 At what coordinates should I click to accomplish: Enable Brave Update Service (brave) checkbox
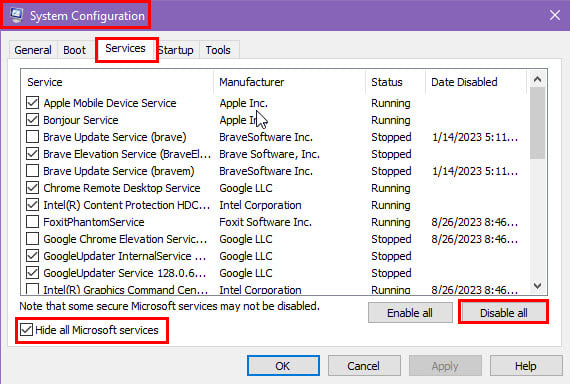[x=32, y=137]
